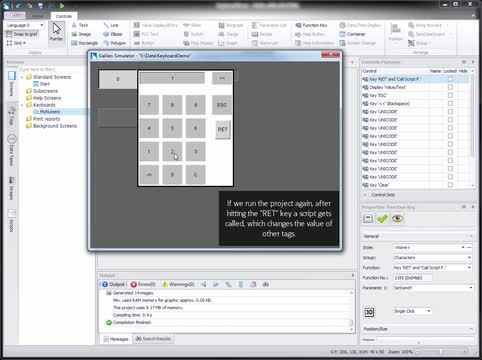Click the green checkmark in Properties
This screenshot has height=360, width=482.
pyautogui.click(x=382, y=219)
